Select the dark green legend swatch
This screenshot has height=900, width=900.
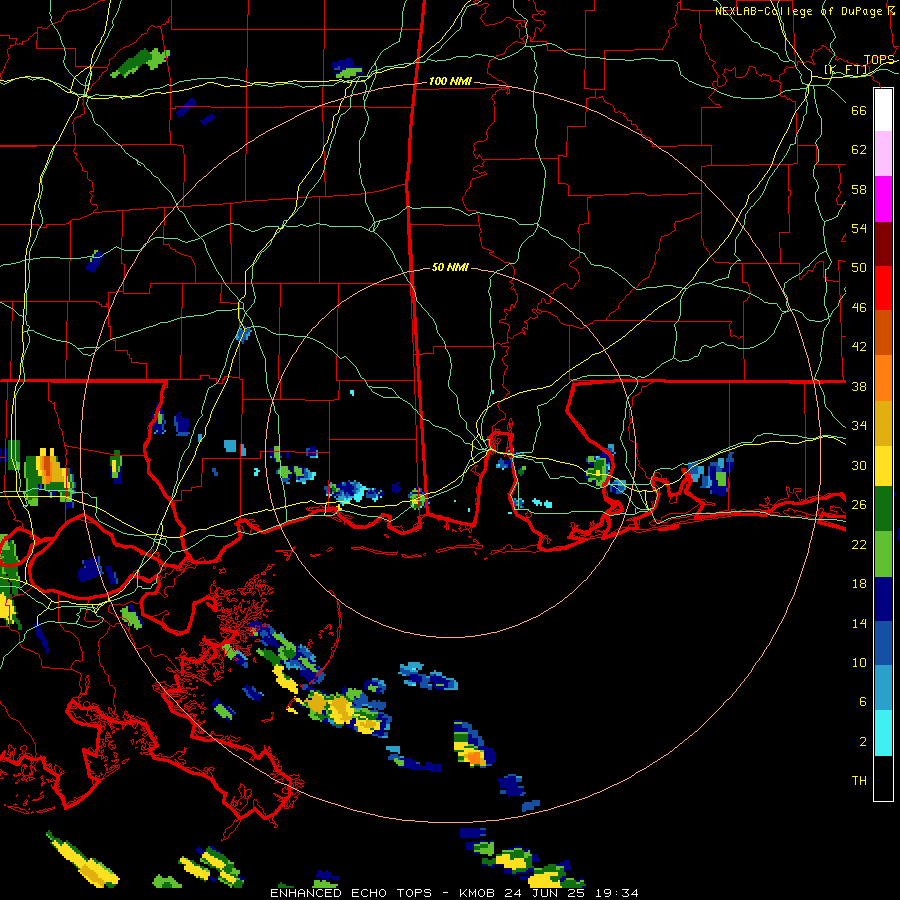[x=883, y=509]
